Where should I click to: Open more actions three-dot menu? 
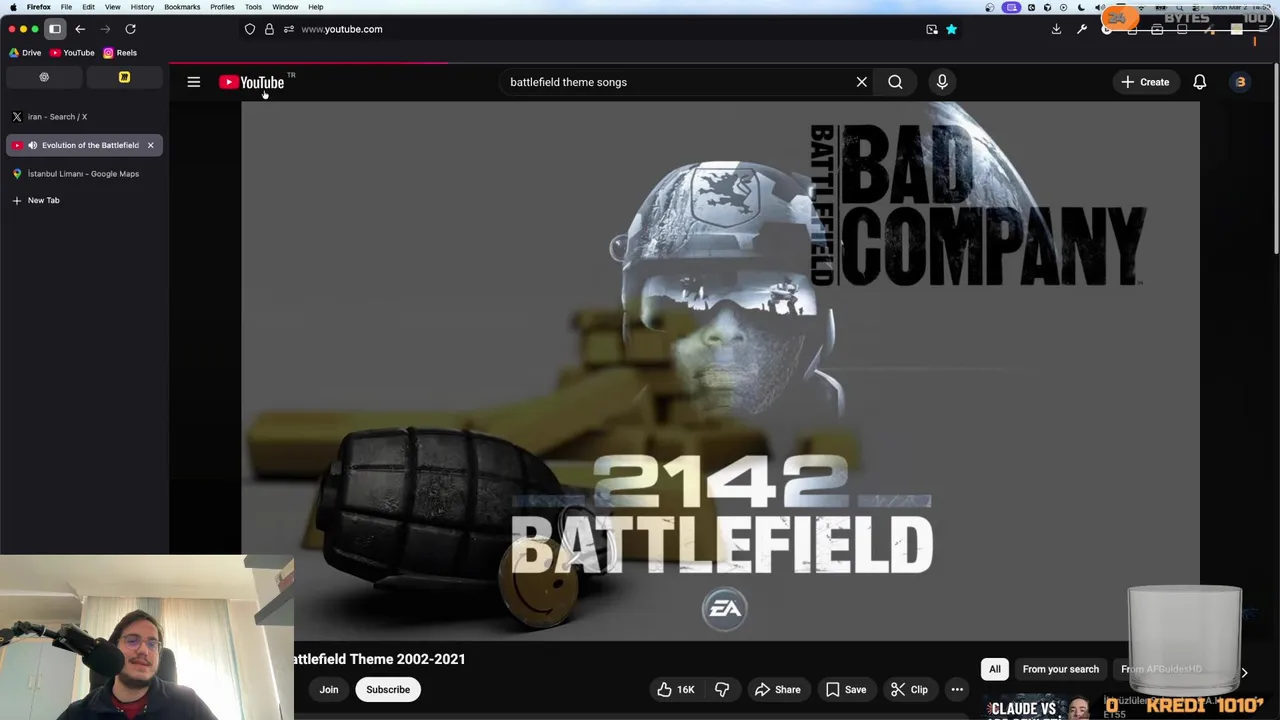pyautogui.click(x=957, y=689)
